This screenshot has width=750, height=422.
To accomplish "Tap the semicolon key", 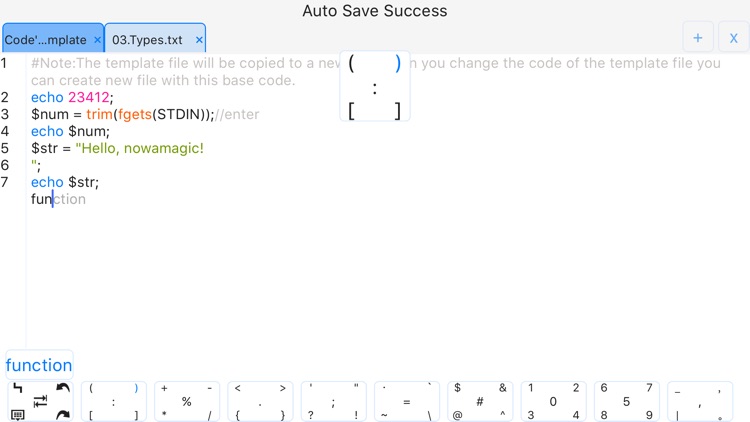I will (x=333, y=403).
